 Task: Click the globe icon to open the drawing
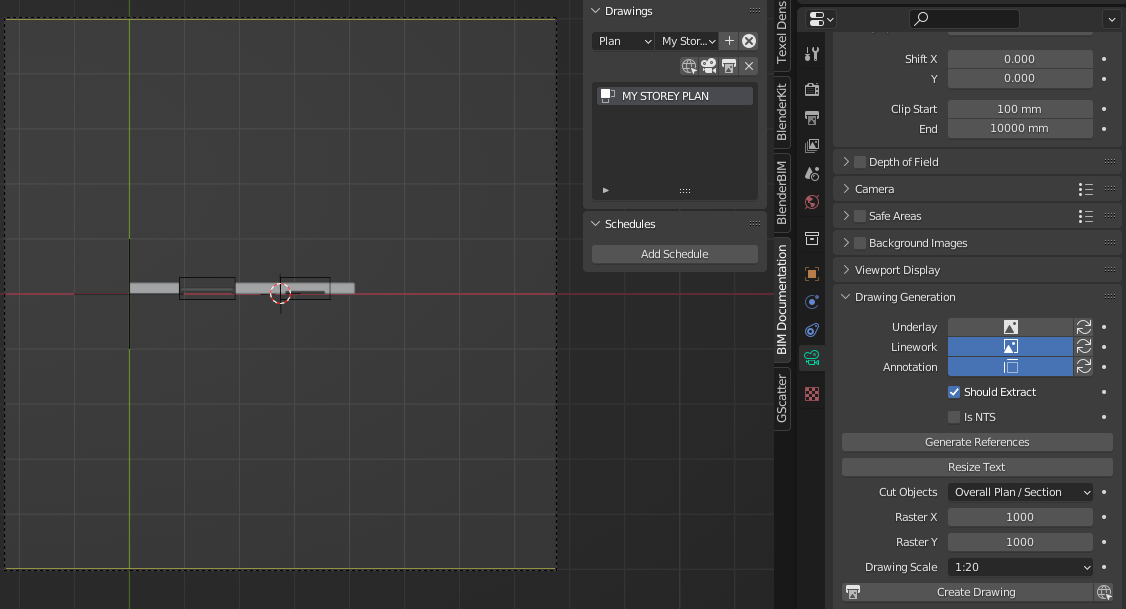(x=689, y=66)
